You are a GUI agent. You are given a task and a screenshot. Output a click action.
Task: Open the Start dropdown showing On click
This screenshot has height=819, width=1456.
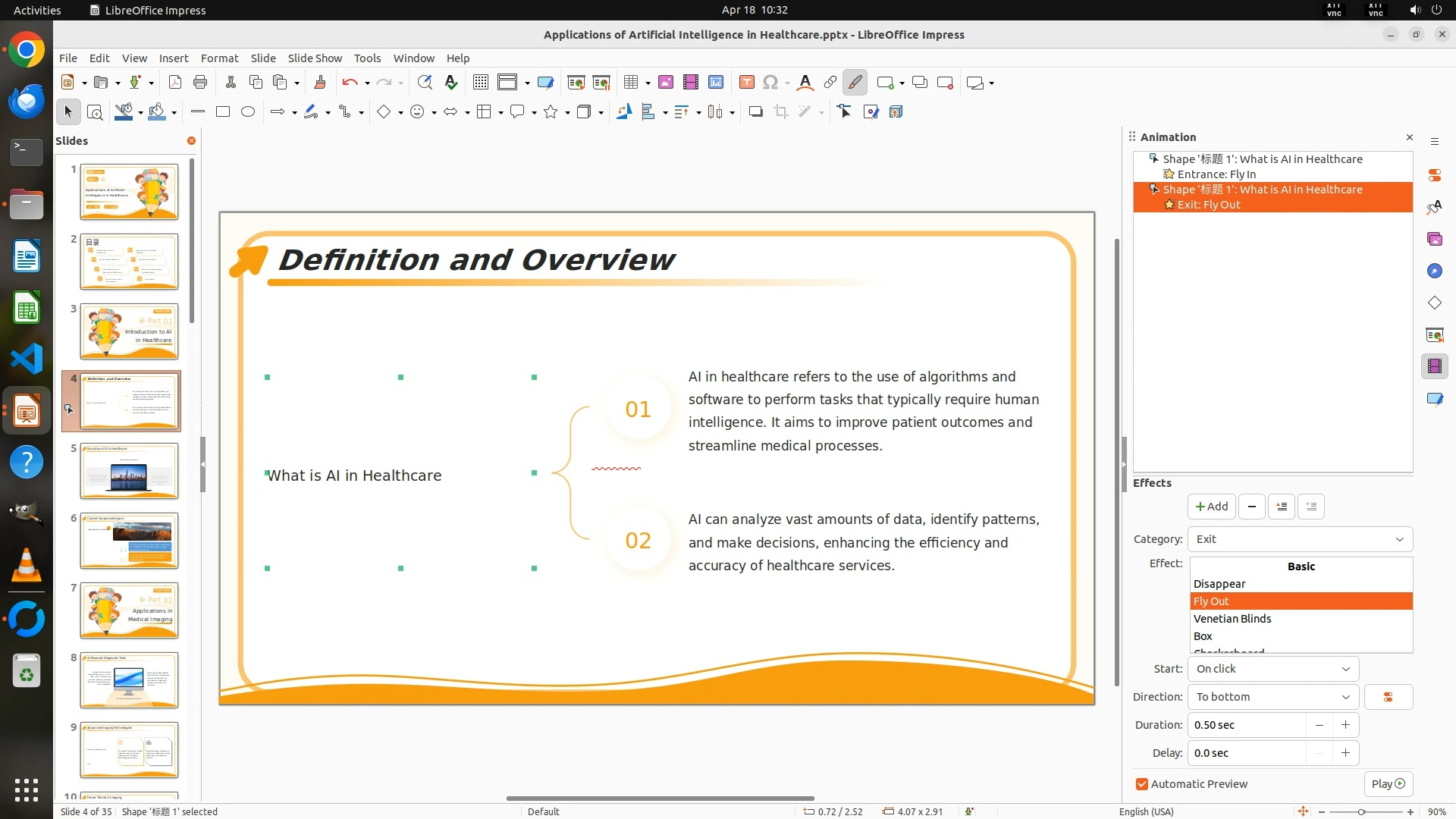tap(1272, 669)
